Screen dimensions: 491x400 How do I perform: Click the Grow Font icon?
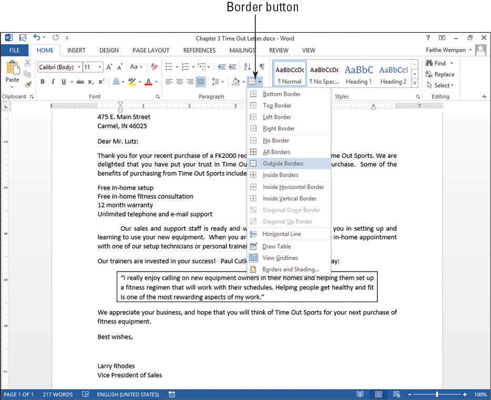[109, 67]
